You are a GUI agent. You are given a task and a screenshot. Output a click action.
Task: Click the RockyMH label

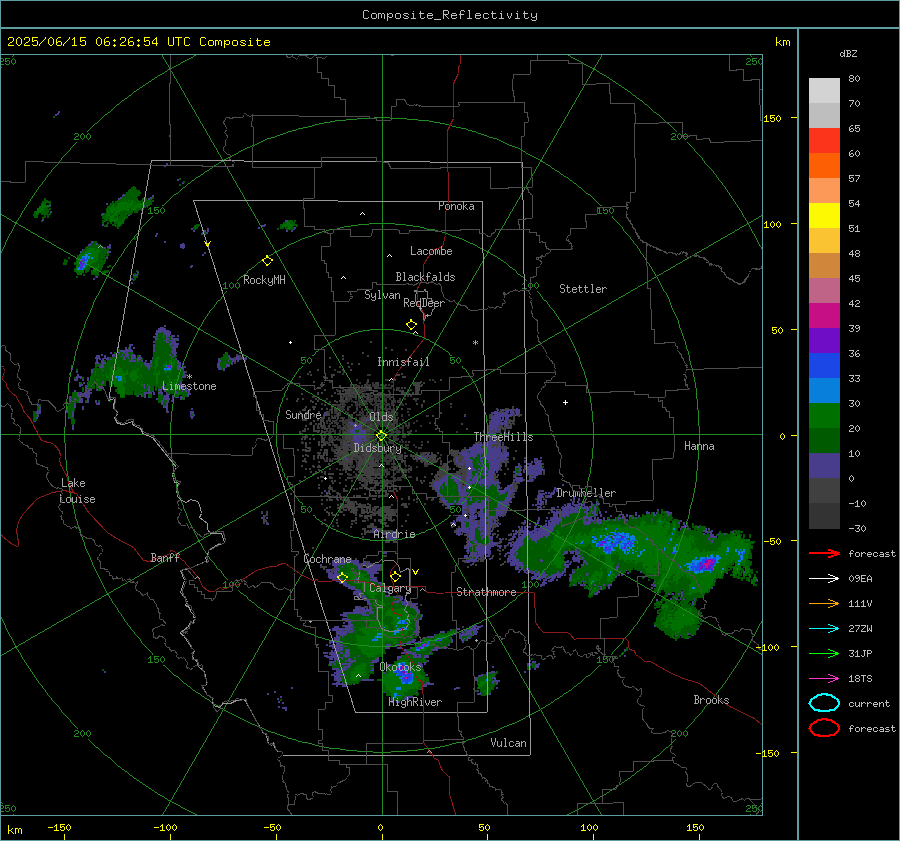[x=264, y=280]
